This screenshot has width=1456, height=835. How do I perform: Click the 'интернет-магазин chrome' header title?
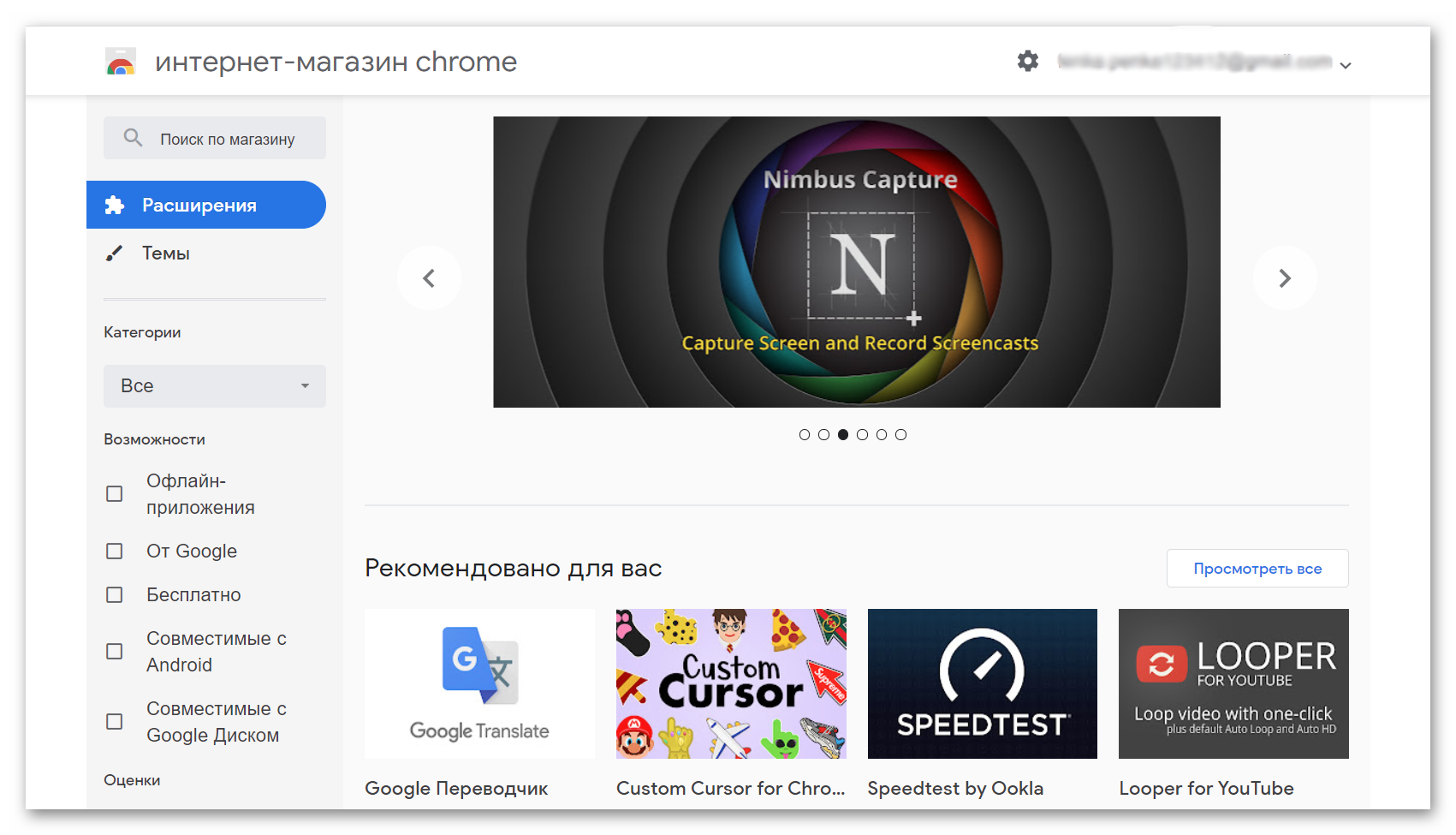[x=336, y=62]
